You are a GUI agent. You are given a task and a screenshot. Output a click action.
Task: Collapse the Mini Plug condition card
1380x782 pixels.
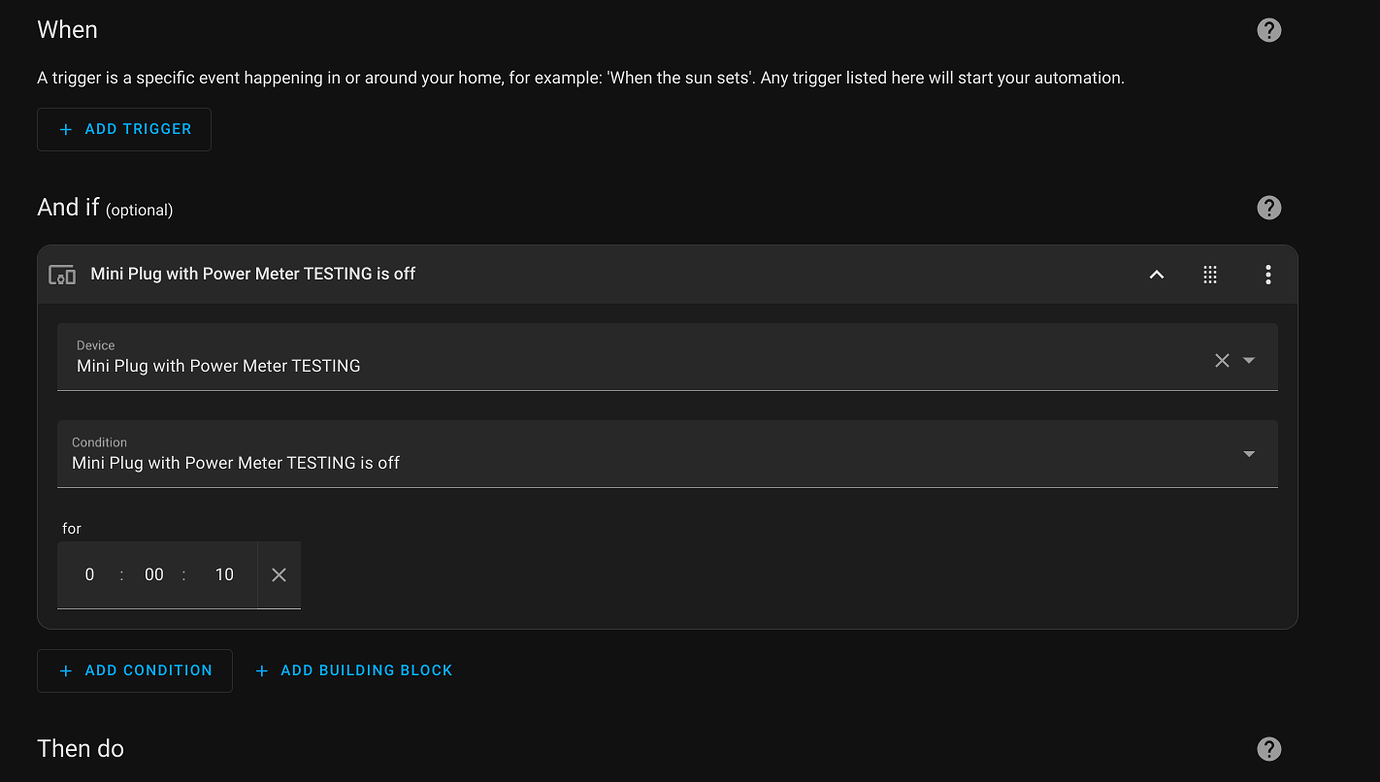pyautogui.click(x=1156, y=273)
